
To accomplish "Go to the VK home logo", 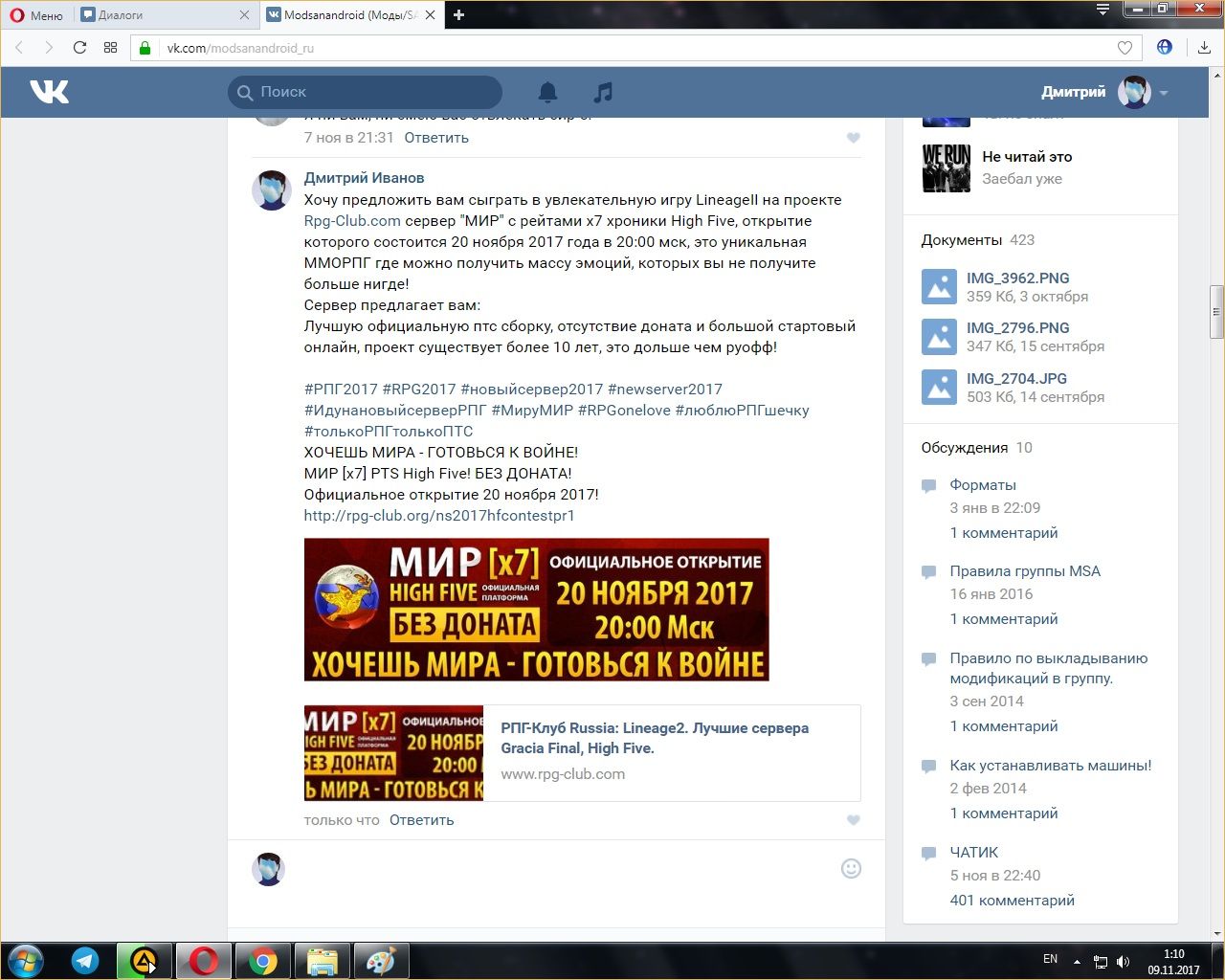I will [49, 92].
